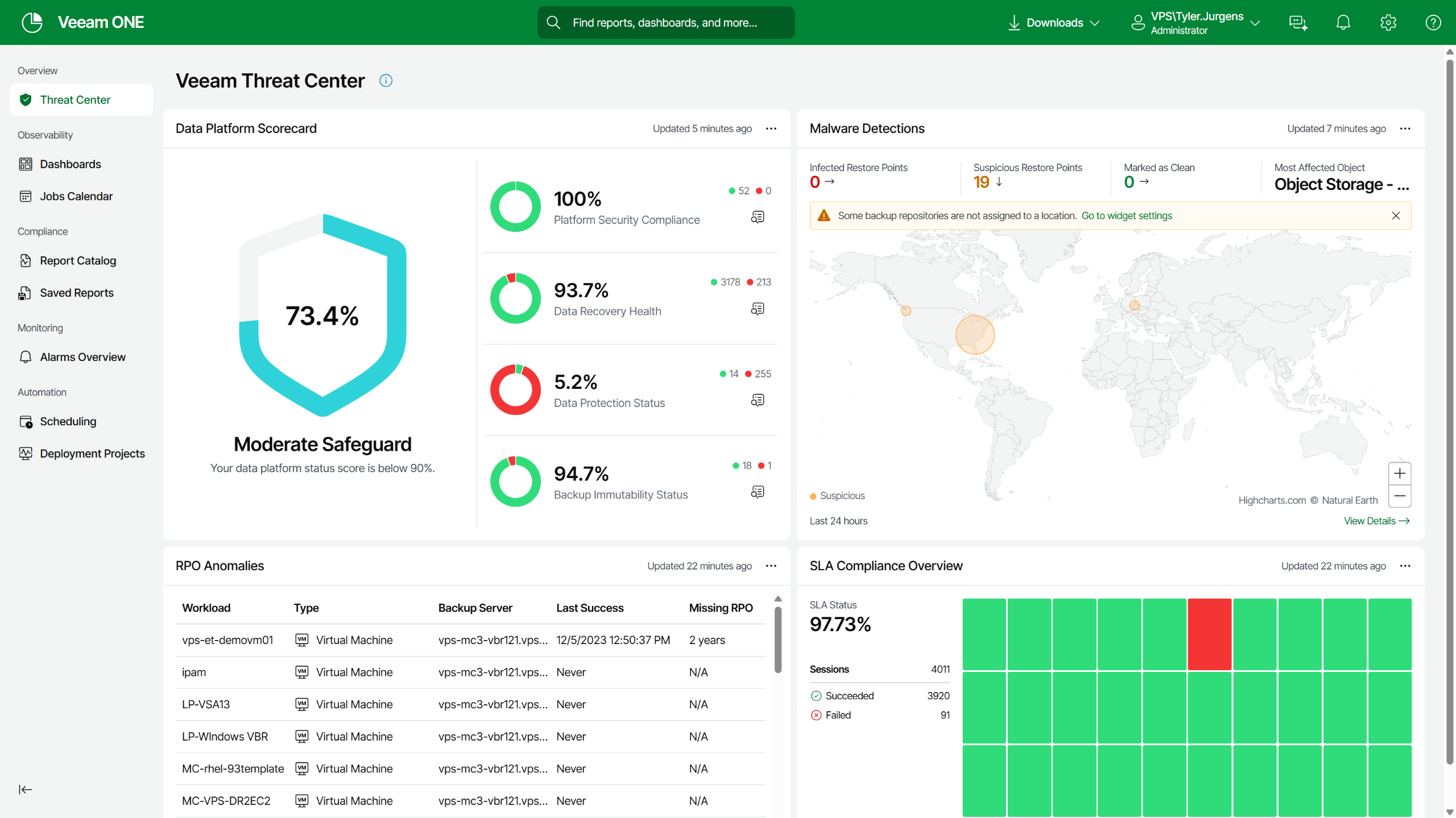Open the AI assistant chat icon
1456x818 pixels.
tap(1298, 23)
